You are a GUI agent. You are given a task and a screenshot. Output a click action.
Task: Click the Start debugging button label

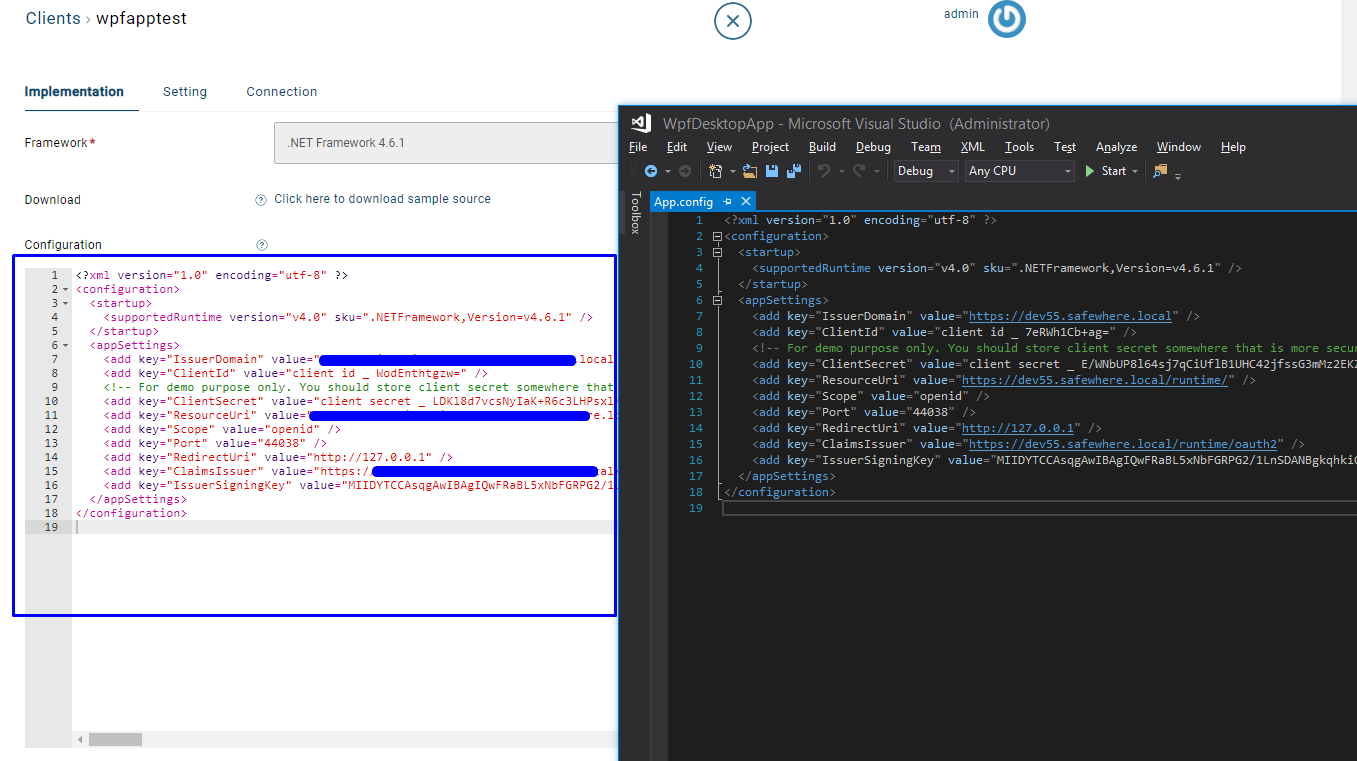tap(1114, 171)
